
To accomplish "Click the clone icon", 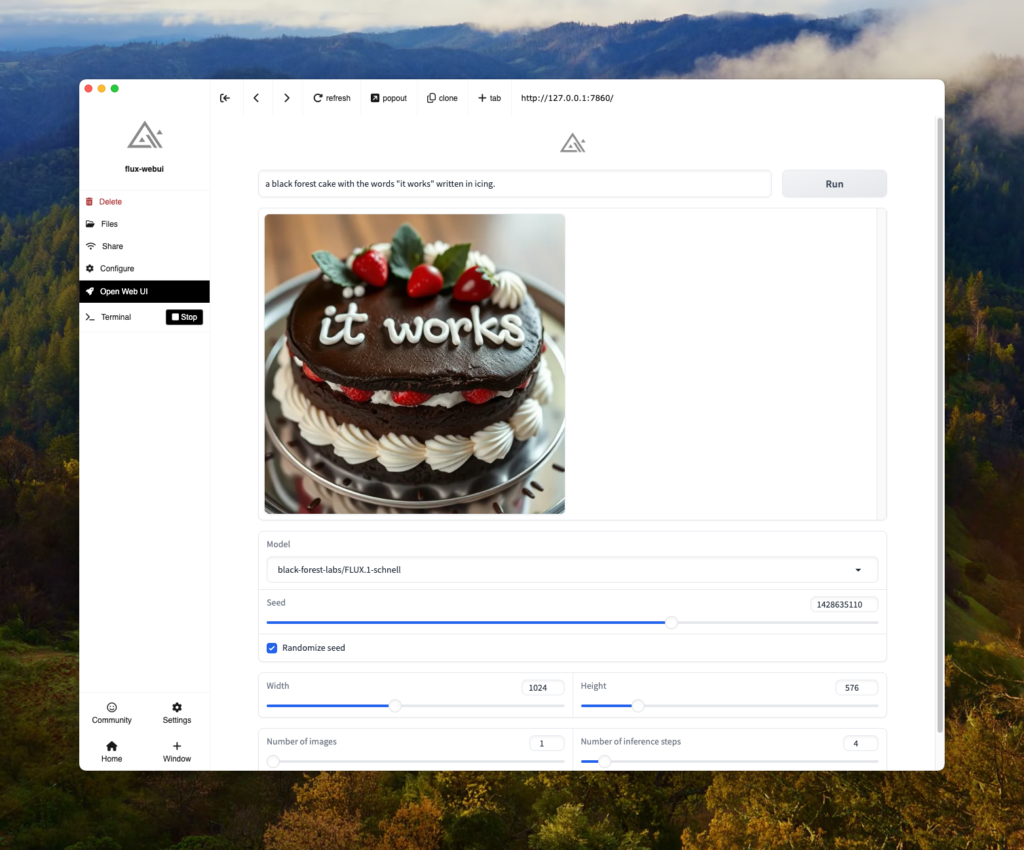I will [431, 98].
